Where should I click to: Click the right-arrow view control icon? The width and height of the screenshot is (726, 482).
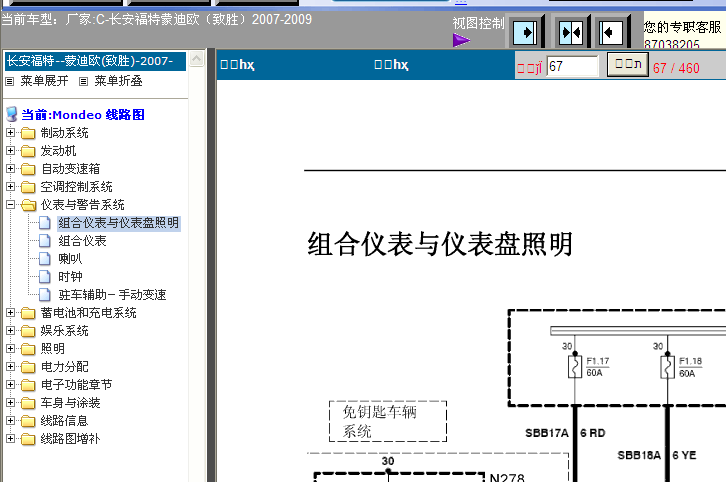click(525, 33)
